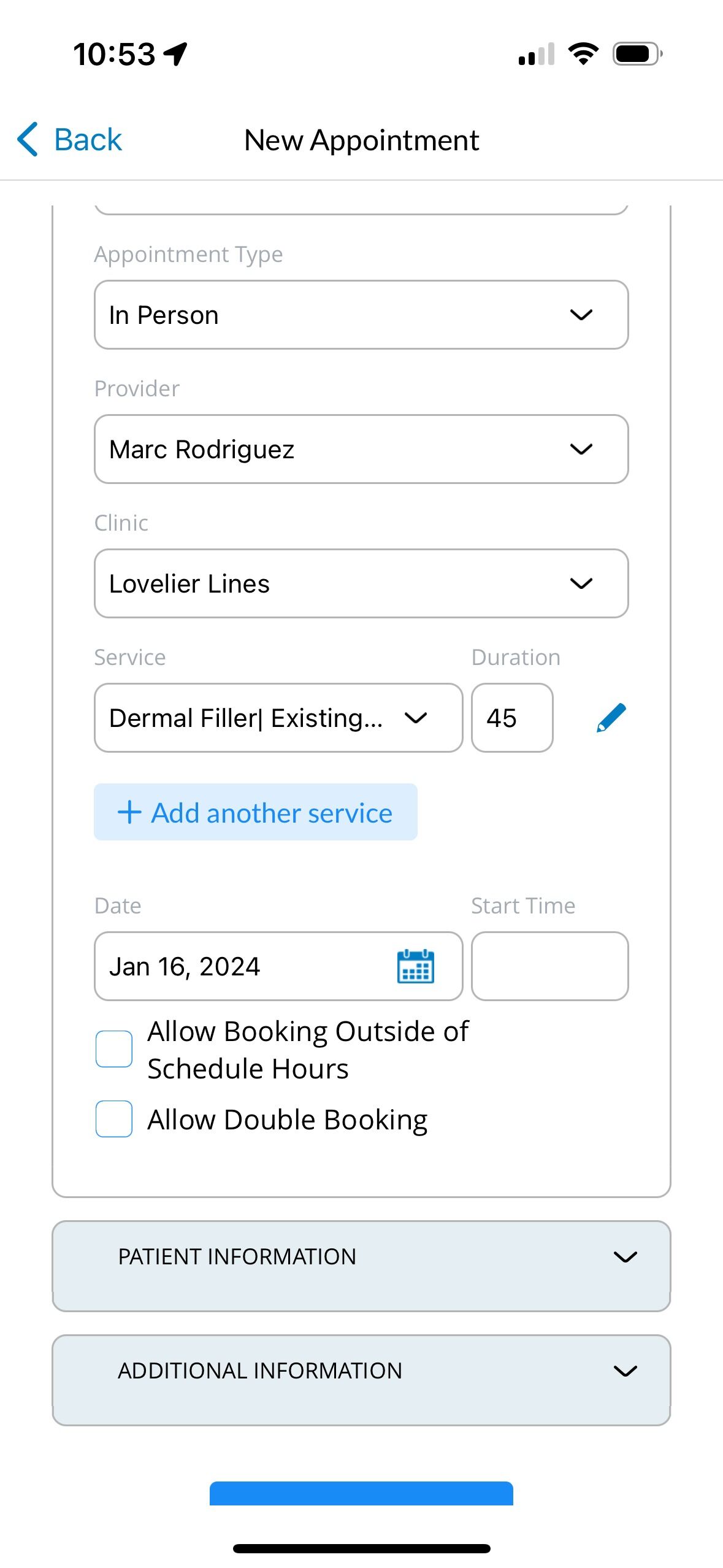Expand the PATIENT INFORMATION section

tap(361, 1266)
